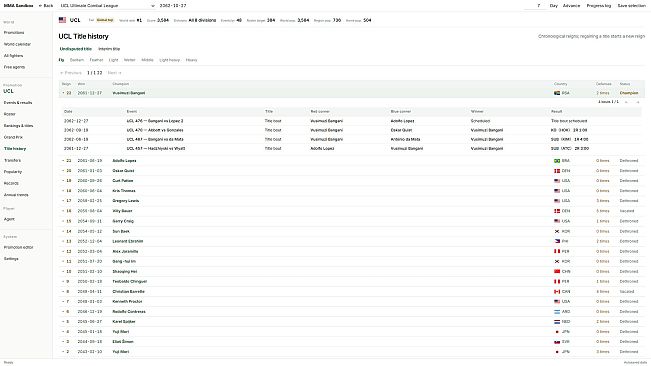Viewport: 651px width, 366px height.
Task: Click the 'All 8 divisions' value
Action: pyautogui.click(x=202, y=20)
